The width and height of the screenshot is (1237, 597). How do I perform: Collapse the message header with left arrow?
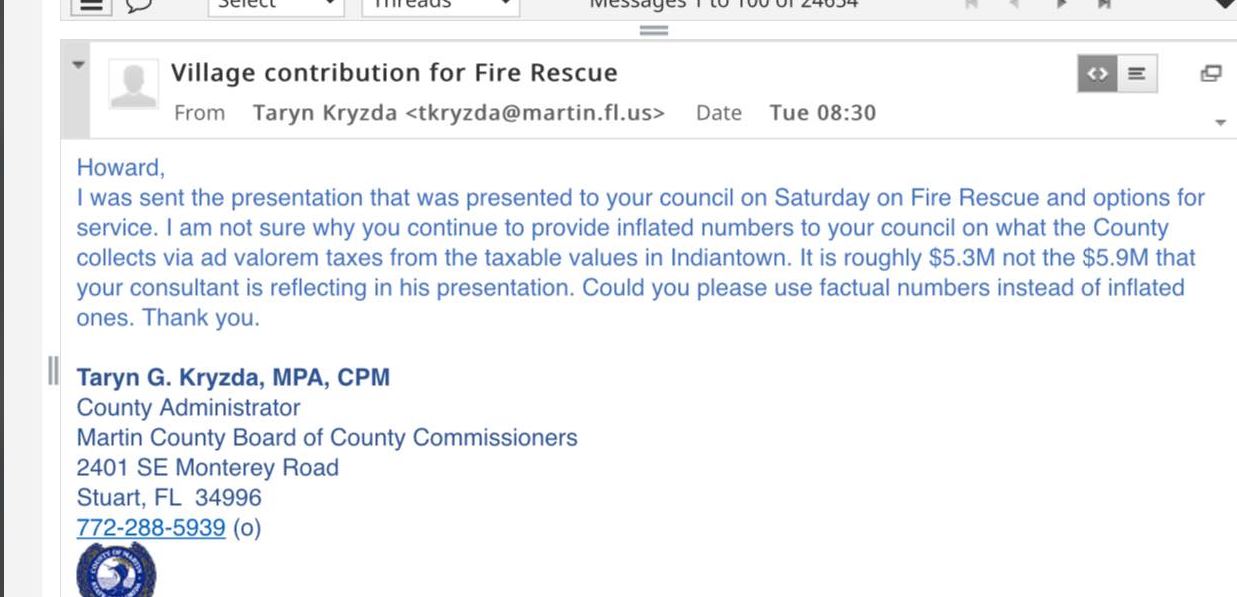(x=77, y=65)
